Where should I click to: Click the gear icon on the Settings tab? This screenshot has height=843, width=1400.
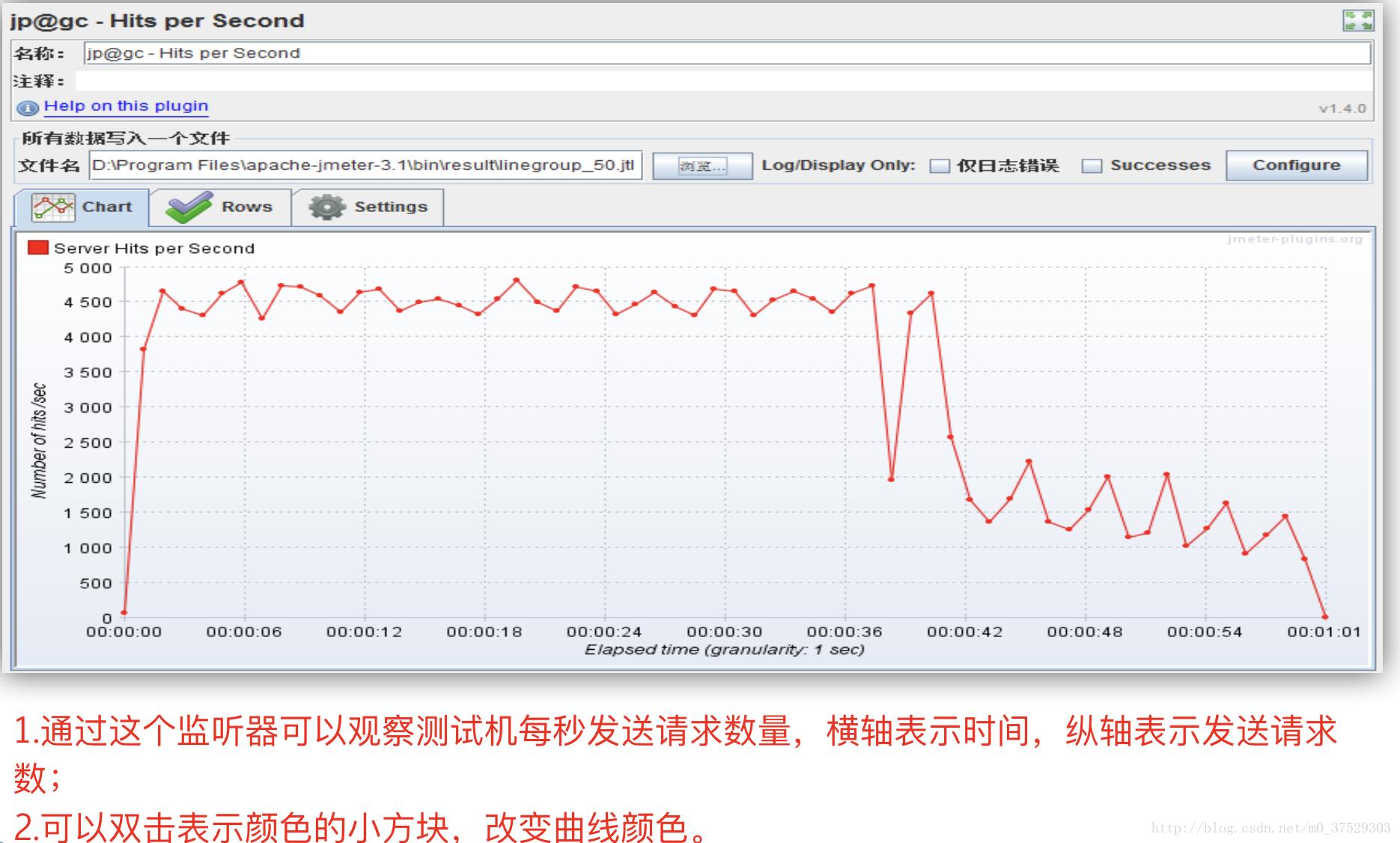(x=326, y=206)
